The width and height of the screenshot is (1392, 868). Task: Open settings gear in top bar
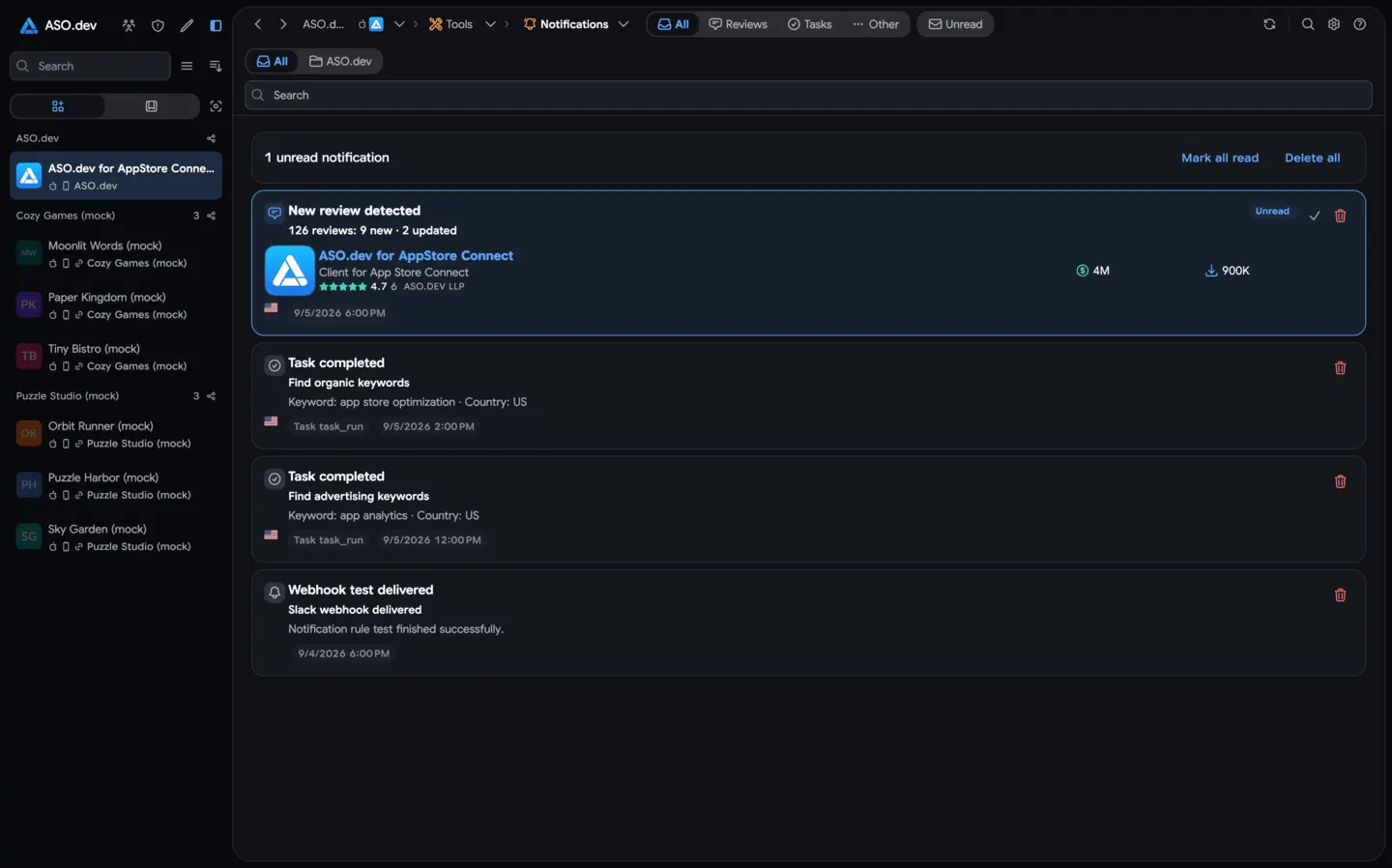(1334, 24)
